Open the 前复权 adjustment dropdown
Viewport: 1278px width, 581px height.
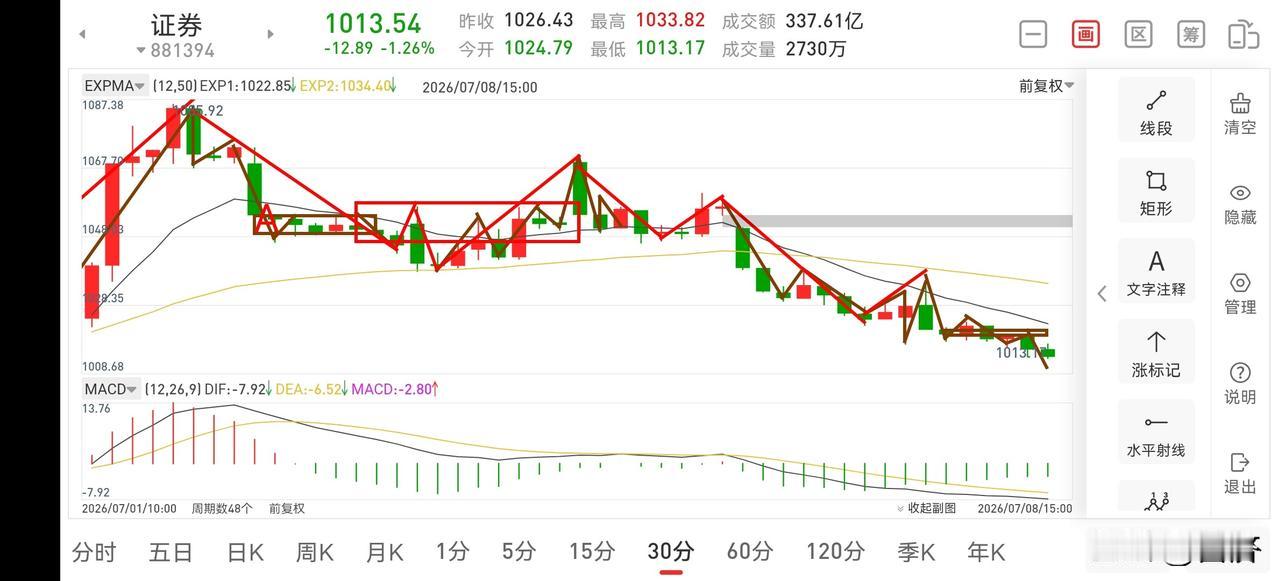coord(1046,86)
